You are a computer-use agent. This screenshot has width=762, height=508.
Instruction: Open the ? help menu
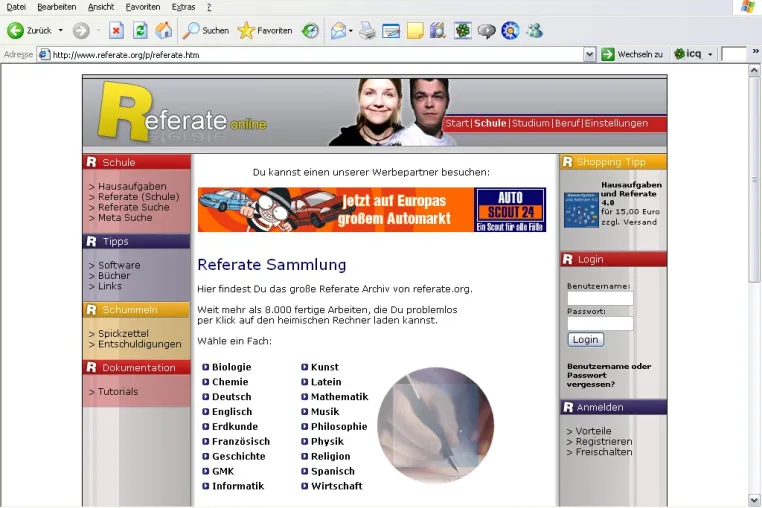point(209,7)
